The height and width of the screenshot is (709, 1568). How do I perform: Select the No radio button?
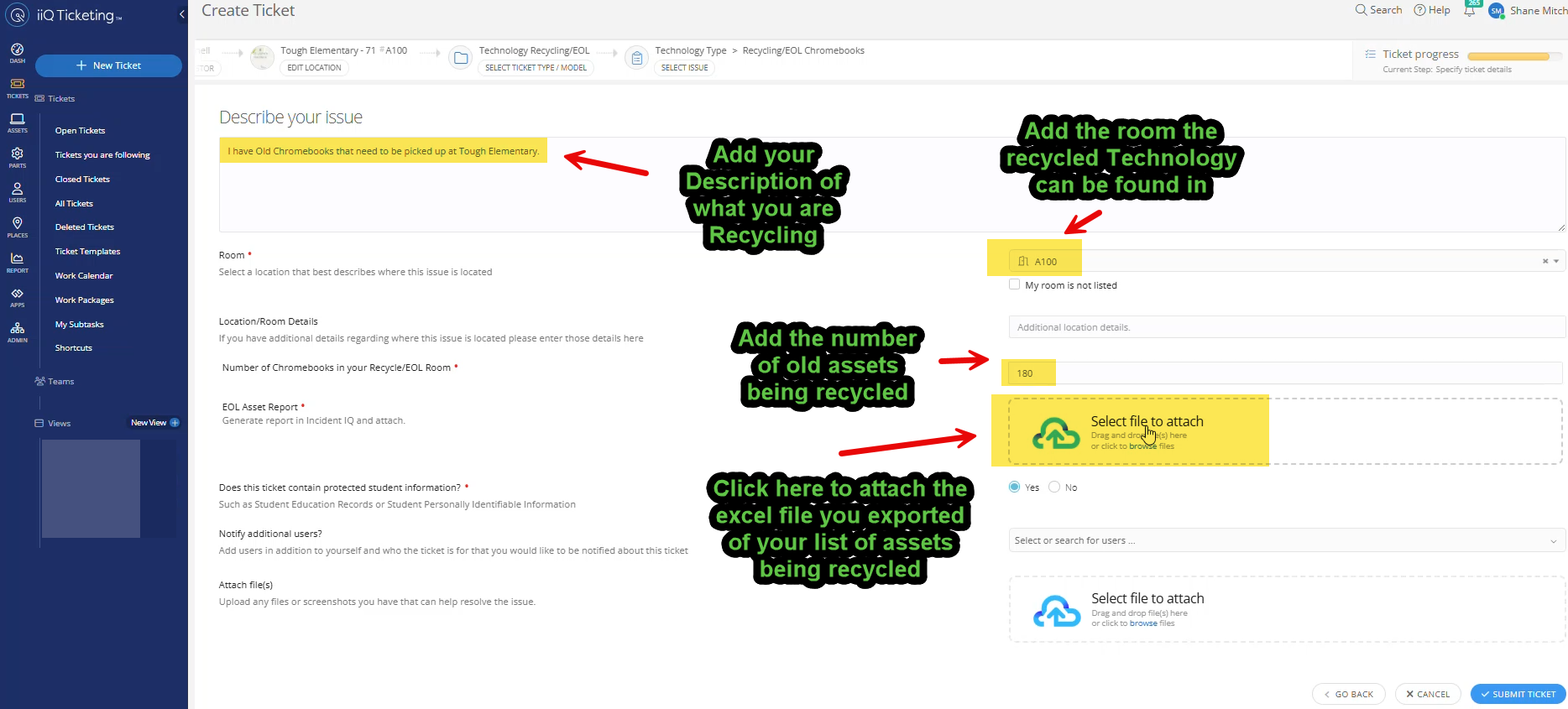[x=1054, y=487]
